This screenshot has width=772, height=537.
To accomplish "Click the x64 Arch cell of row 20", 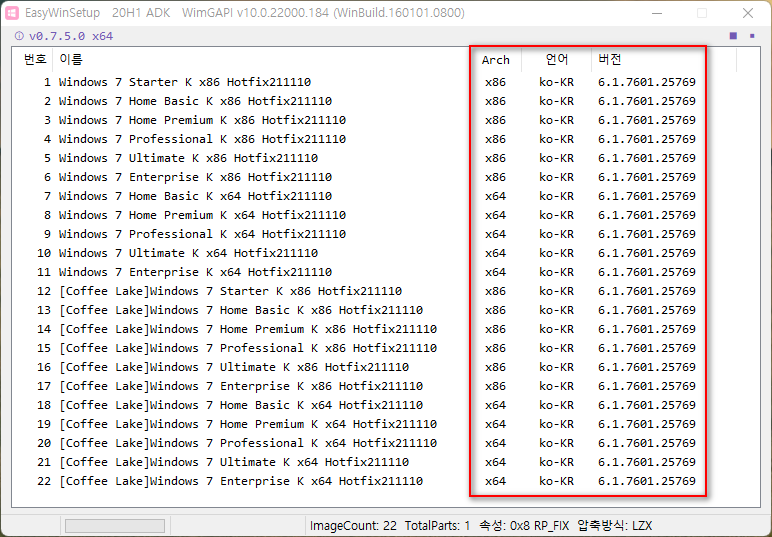I will (x=495, y=443).
